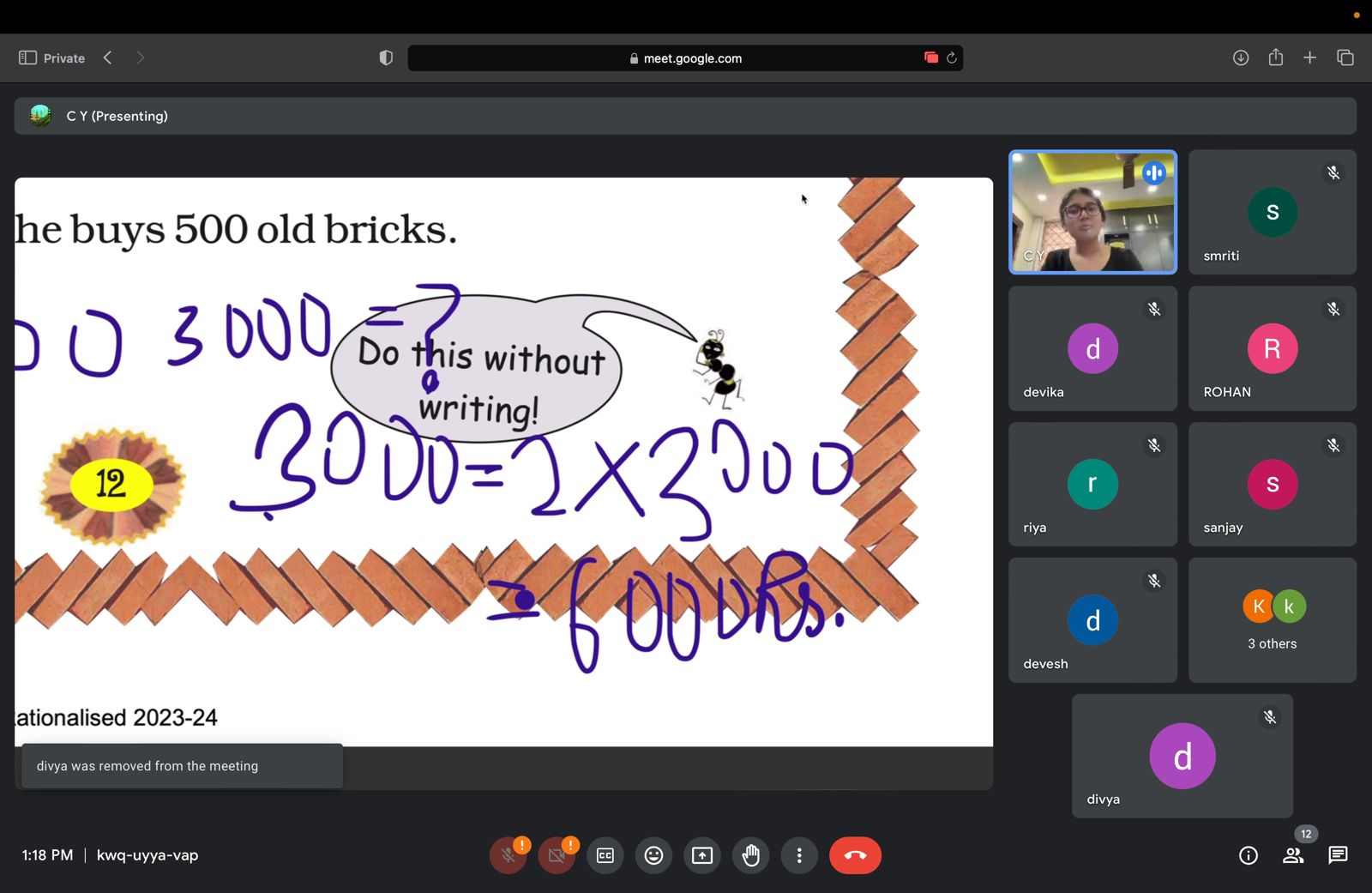Click the Safari share icon
This screenshot has height=893, width=1372.
[1275, 57]
